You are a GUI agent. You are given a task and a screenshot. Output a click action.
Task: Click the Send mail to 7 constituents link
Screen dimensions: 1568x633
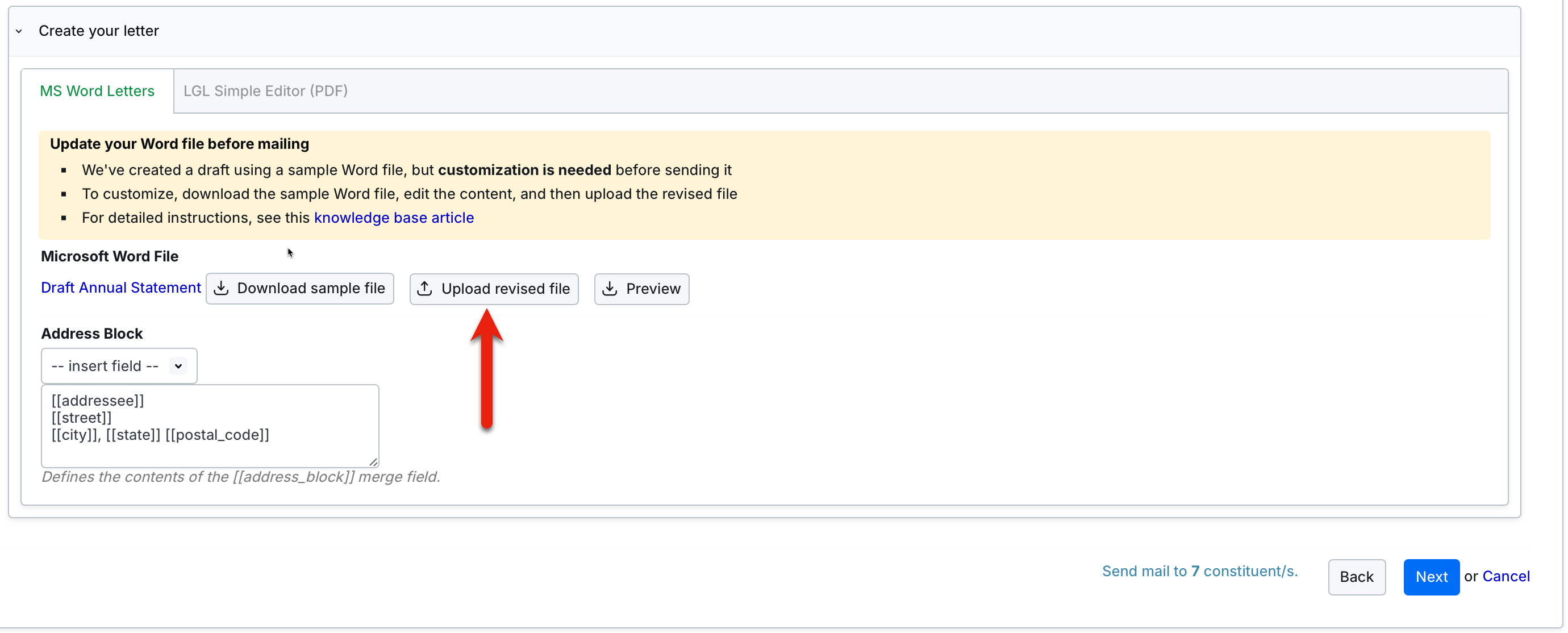click(1199, 571)
